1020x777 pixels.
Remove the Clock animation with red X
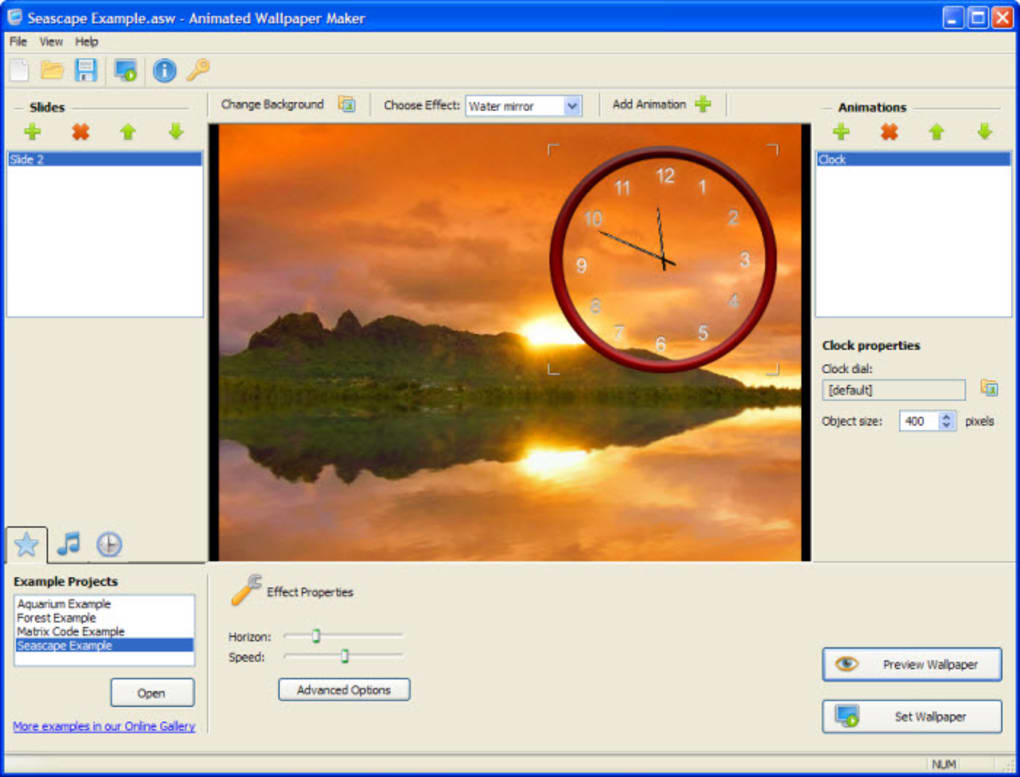(x=889, y=132)
